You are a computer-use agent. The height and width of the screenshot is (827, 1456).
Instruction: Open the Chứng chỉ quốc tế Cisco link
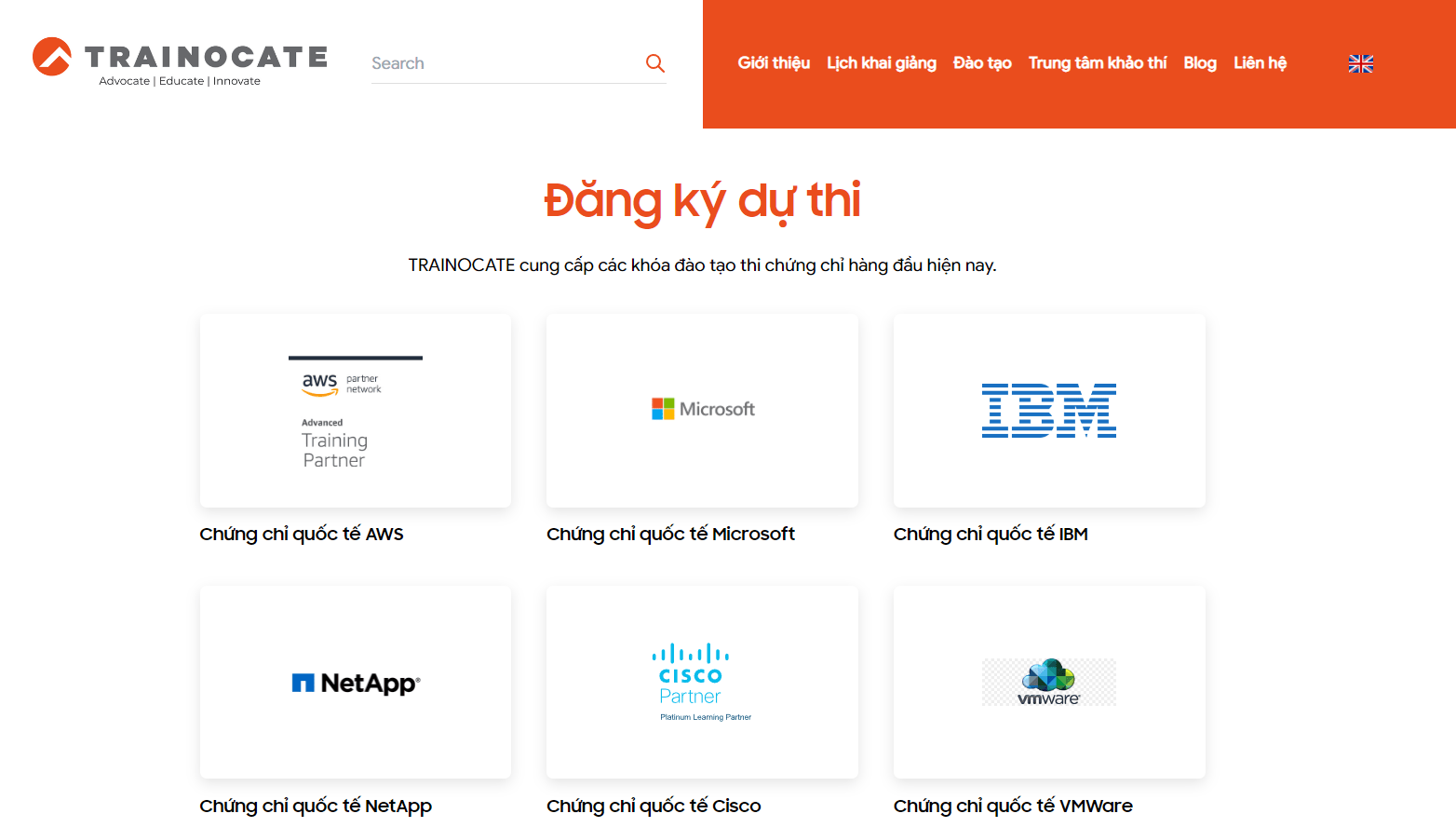click(x=654, y=807)
